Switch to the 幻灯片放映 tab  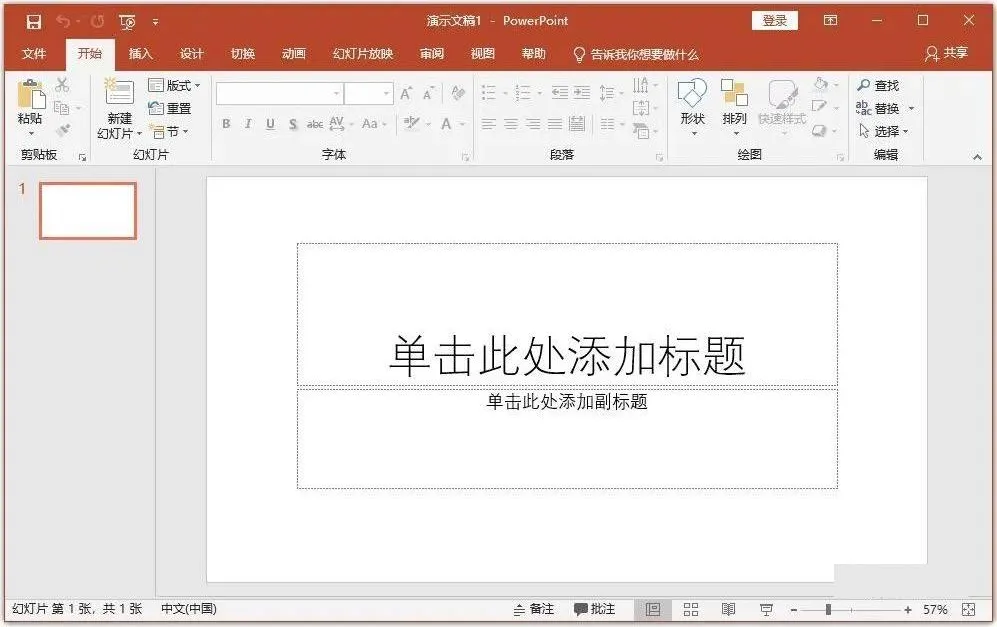(x=363, y=54)
